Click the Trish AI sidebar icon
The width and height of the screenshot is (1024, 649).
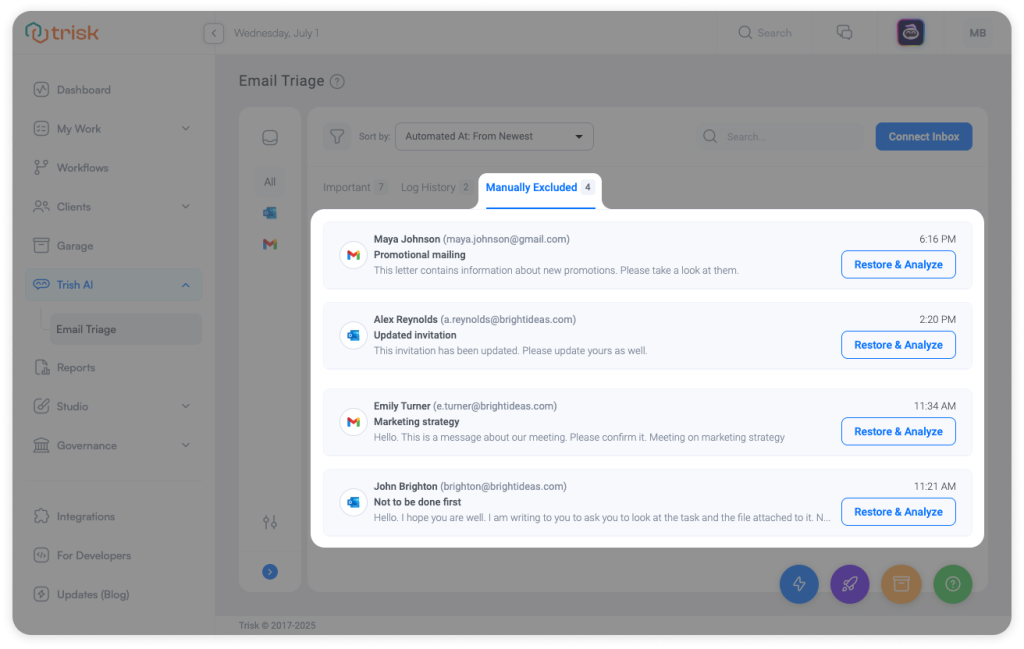(x=41, y=285)
